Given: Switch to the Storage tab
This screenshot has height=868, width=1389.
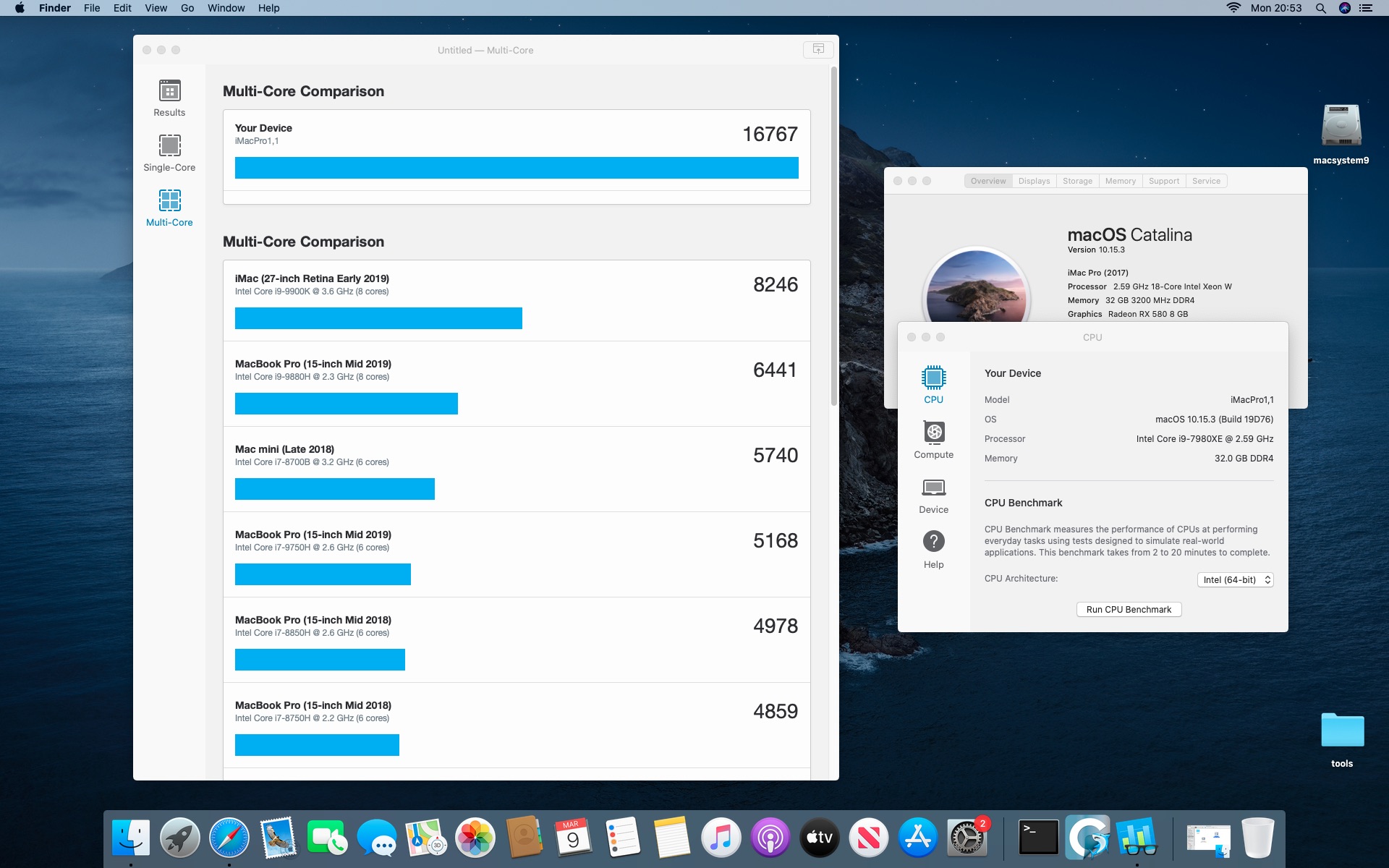Looking at the screenshot, I should pyautogui.click(x=1077, y=181).
